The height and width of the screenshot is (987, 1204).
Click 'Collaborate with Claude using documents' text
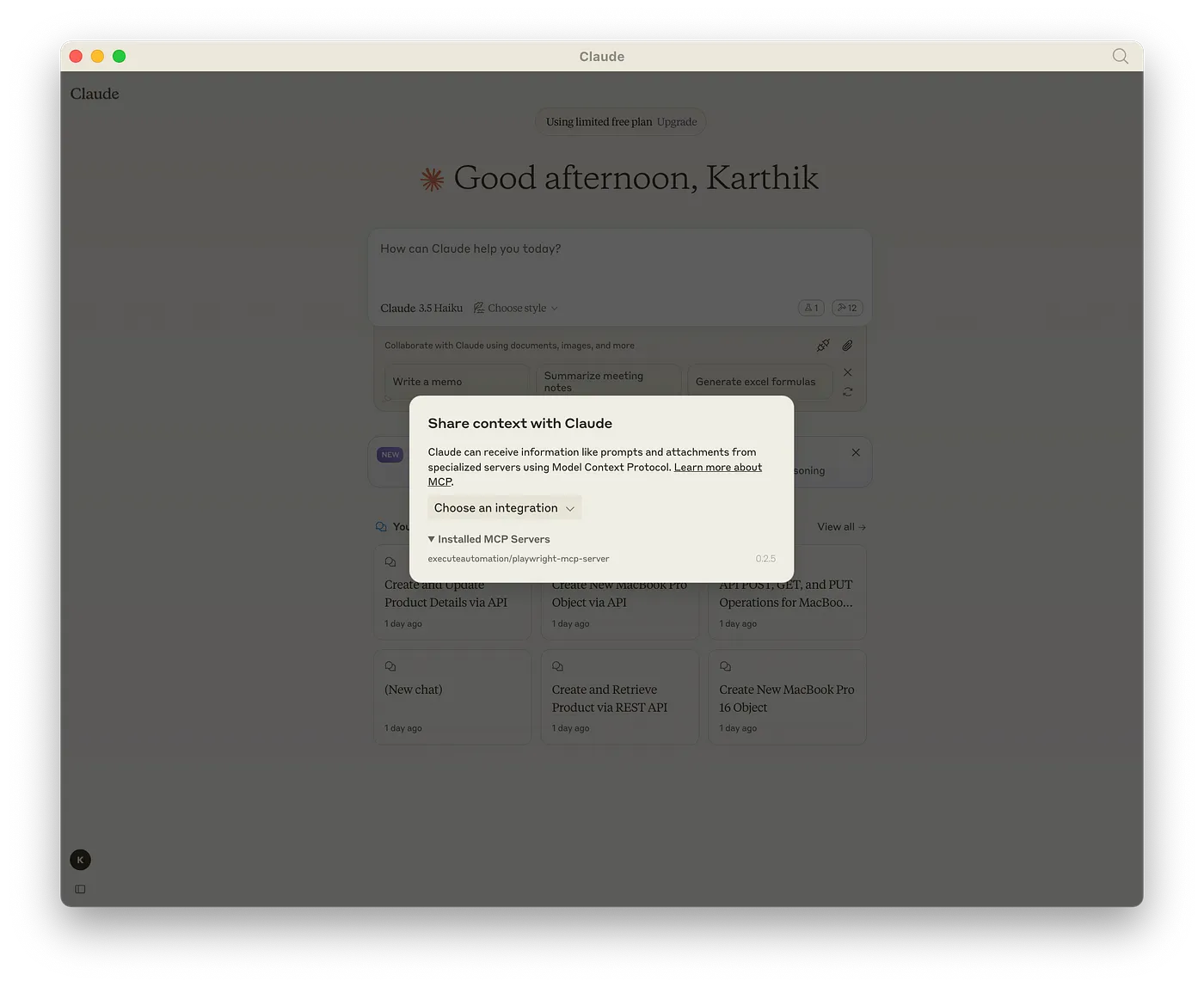[509, 346]
